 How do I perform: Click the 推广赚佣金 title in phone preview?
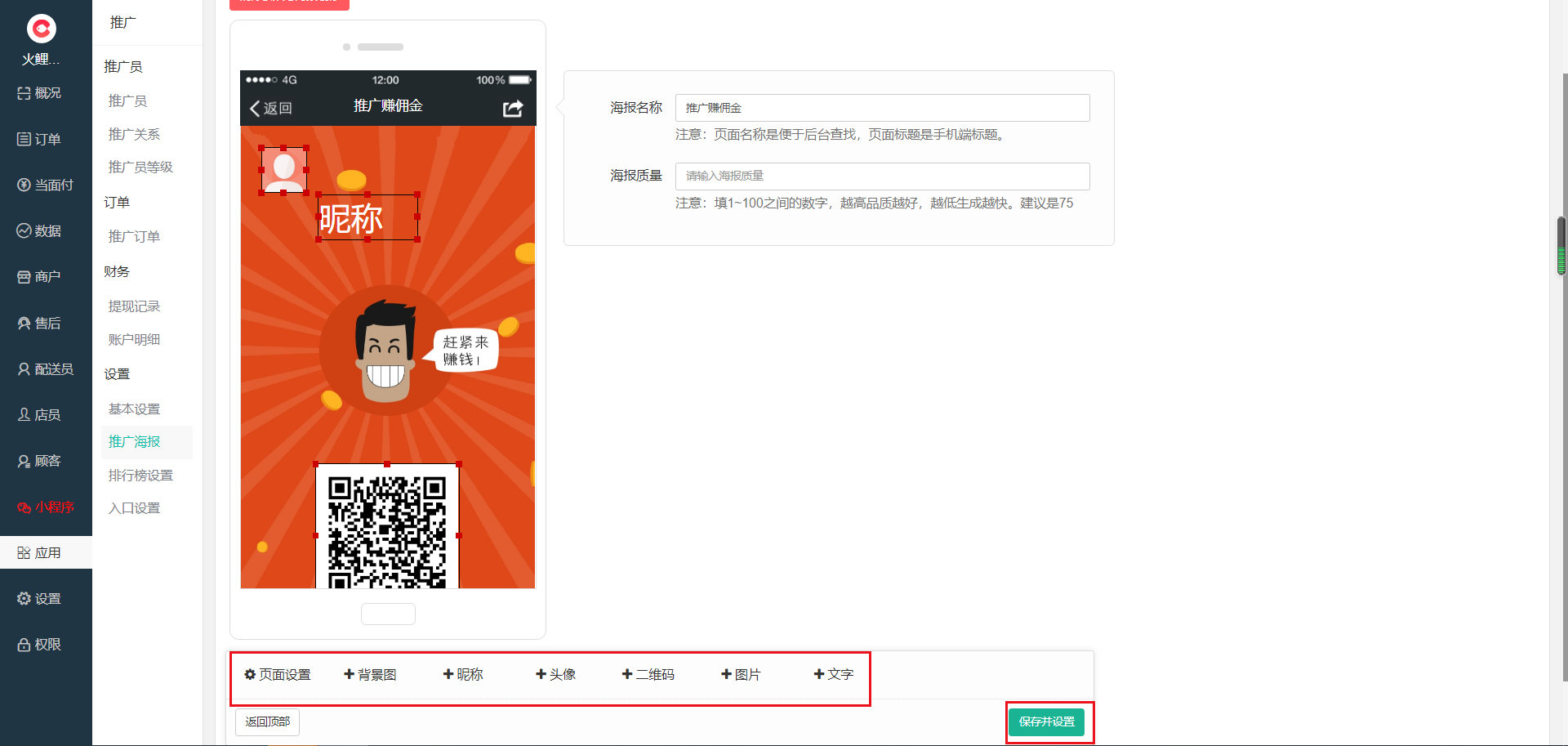[388, 106]
